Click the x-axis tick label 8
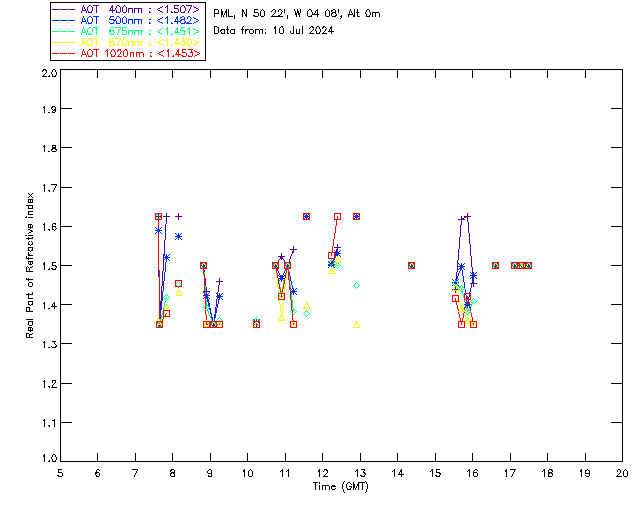Image resolution: width=640 pixels, height=512 pixels. 172,473
